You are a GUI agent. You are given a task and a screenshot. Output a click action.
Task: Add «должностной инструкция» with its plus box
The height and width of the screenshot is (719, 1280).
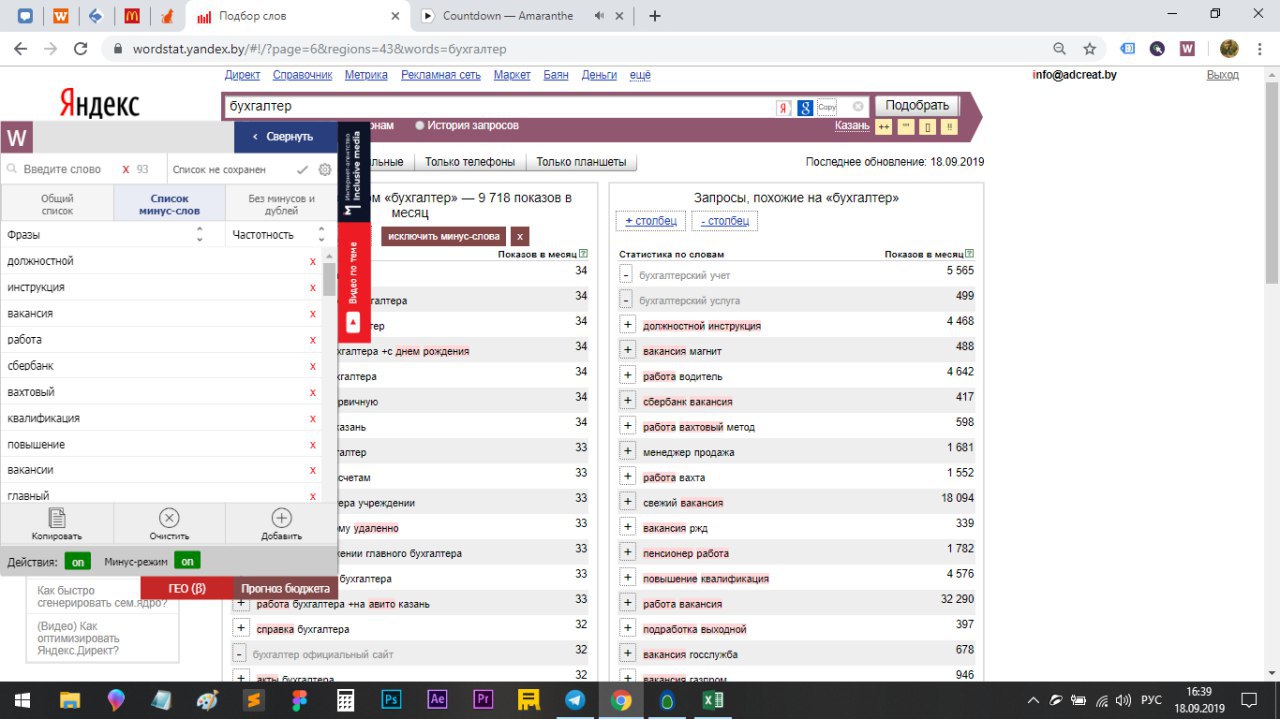click(628, 324)
